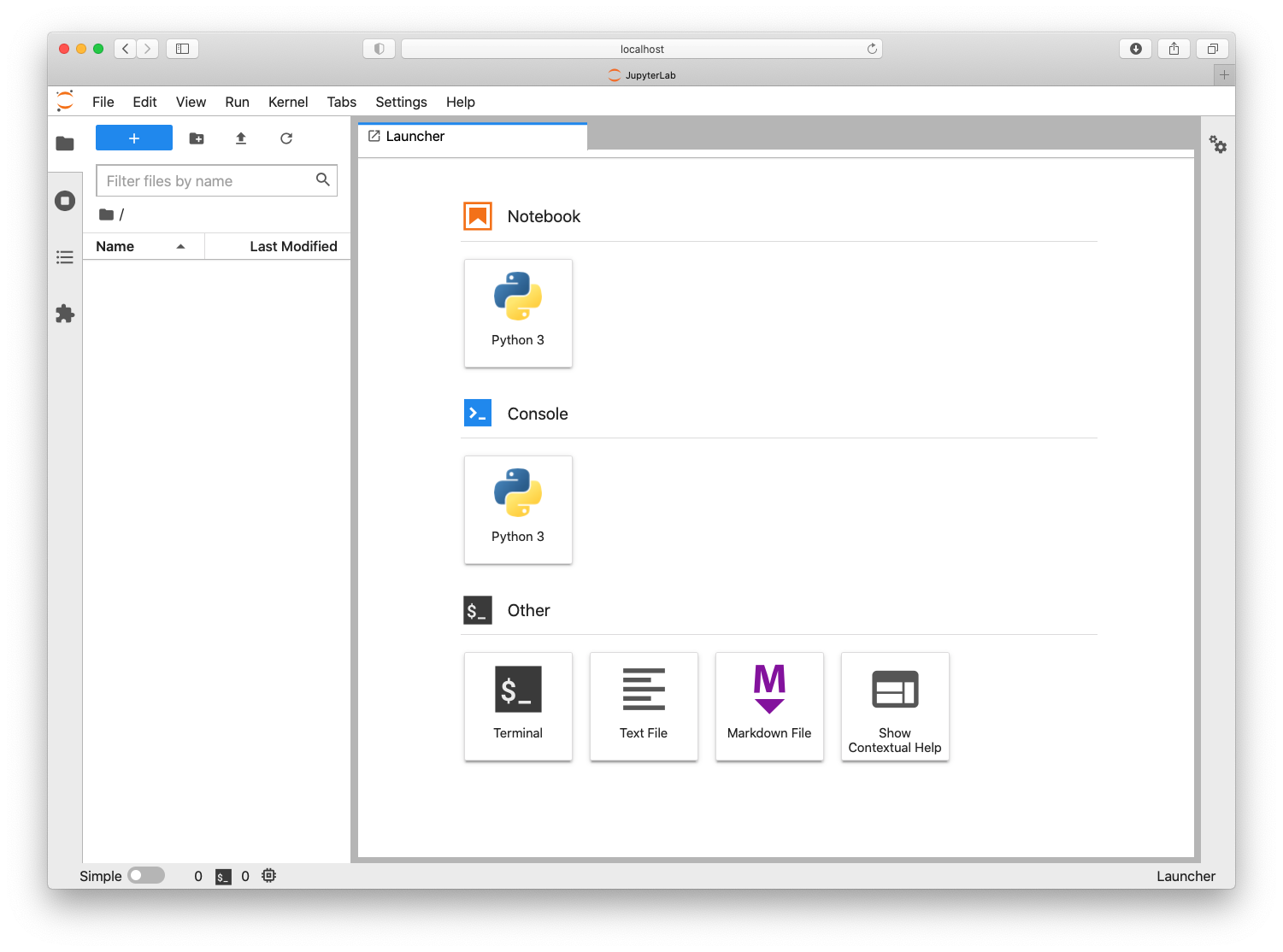Open the file browser sidebar panel
This screenshot has width=1283, height=952.
pos(65,144)
